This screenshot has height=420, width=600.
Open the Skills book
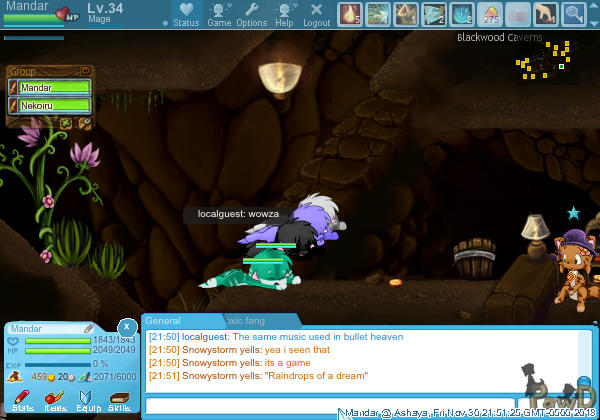[119, 402]
